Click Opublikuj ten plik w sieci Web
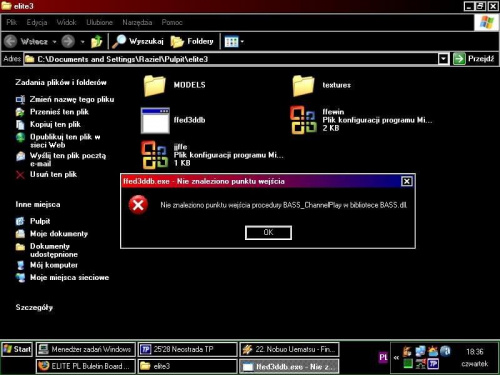 tap(65, 141)
